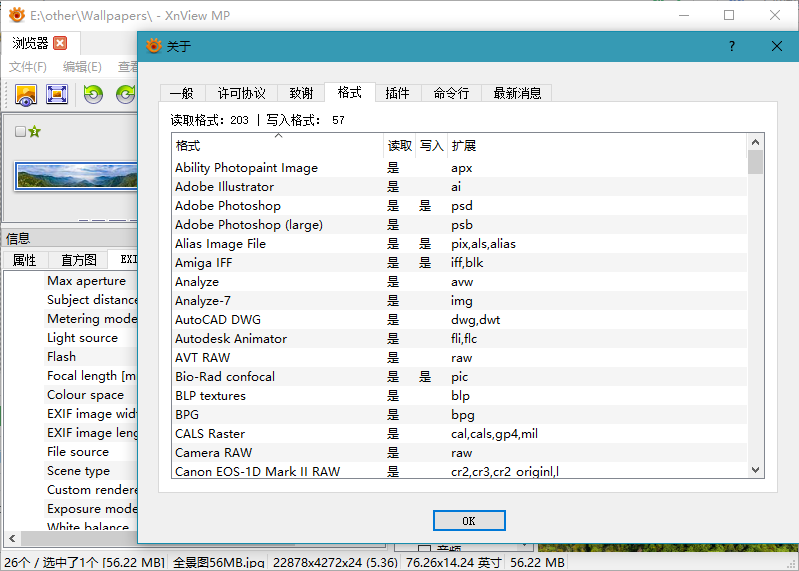
Task: Select the BPG row
Action: click(459, 415)
